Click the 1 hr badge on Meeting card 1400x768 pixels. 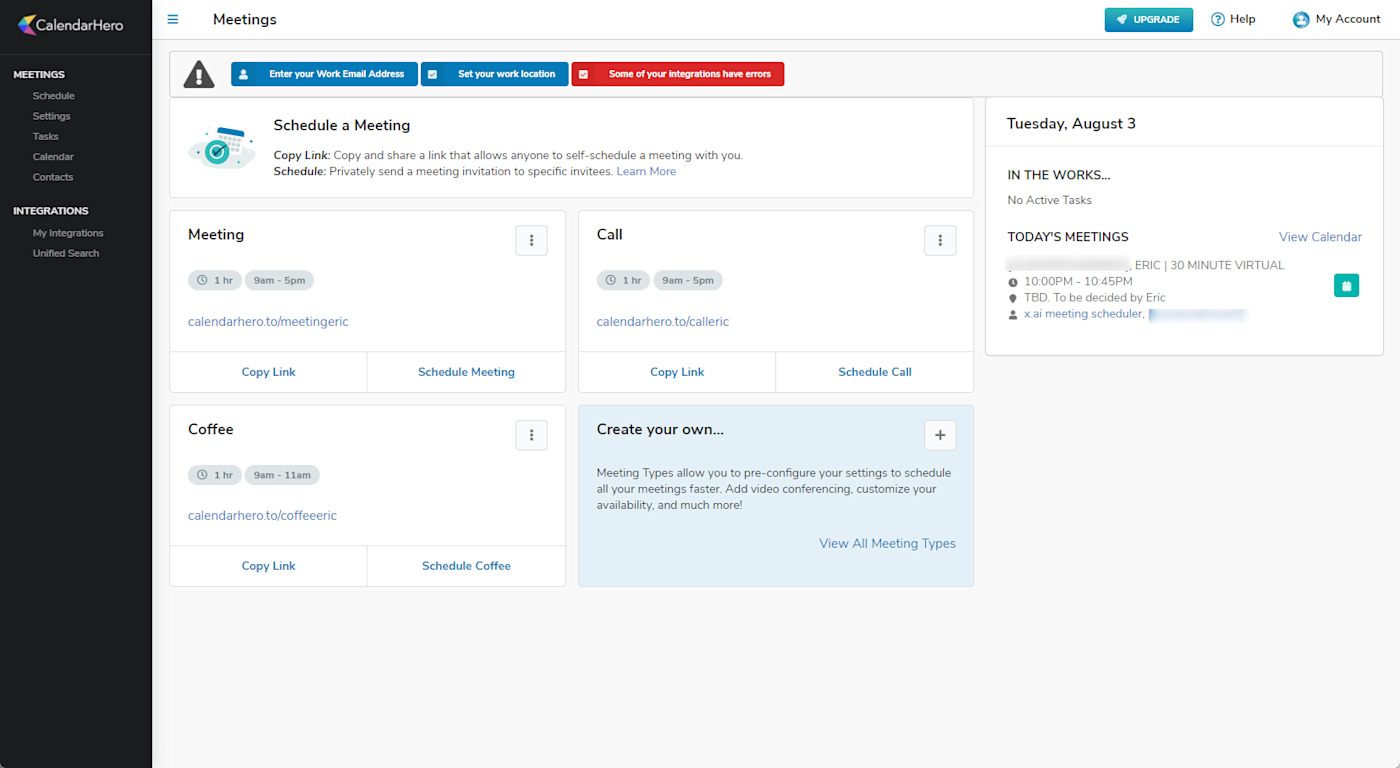click(x=215, y=280)
